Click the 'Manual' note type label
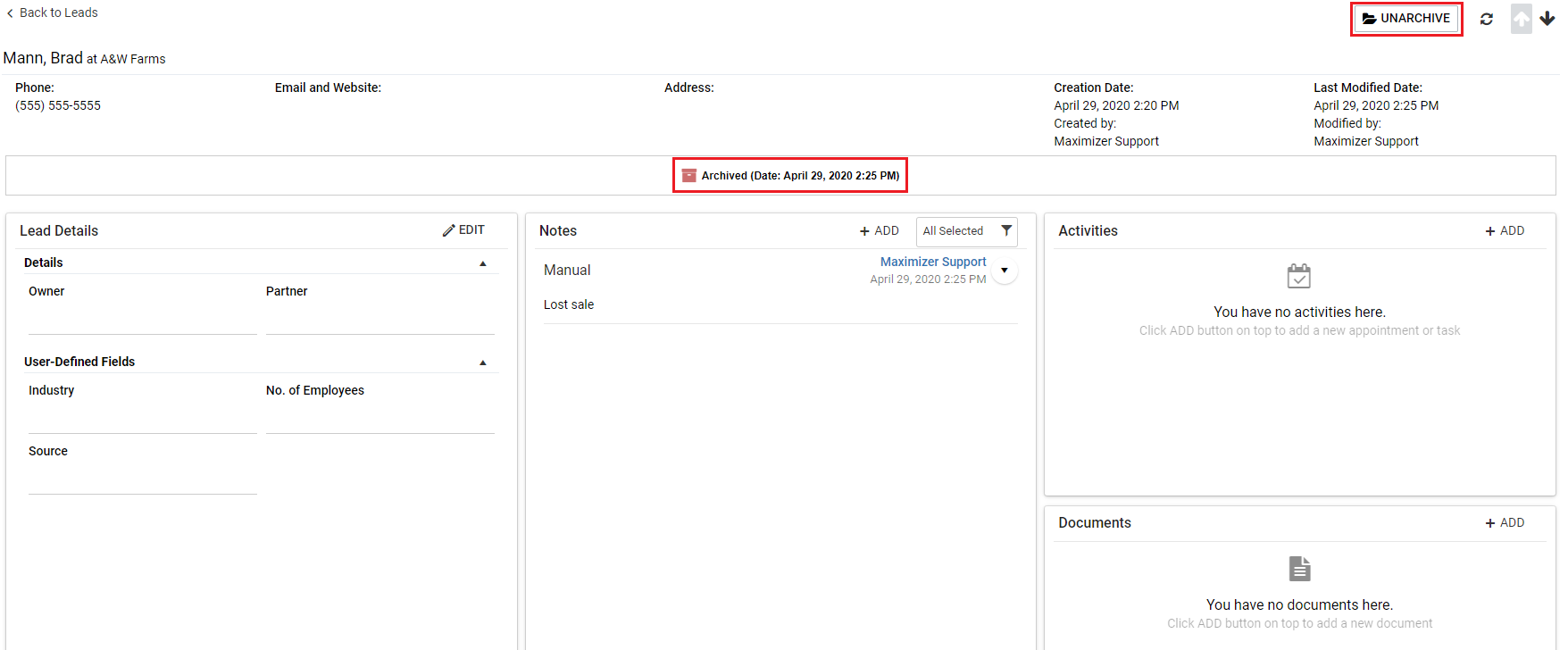Image resolution: width=1568 pixels, height=650 pixels. [x=567, y=270]
